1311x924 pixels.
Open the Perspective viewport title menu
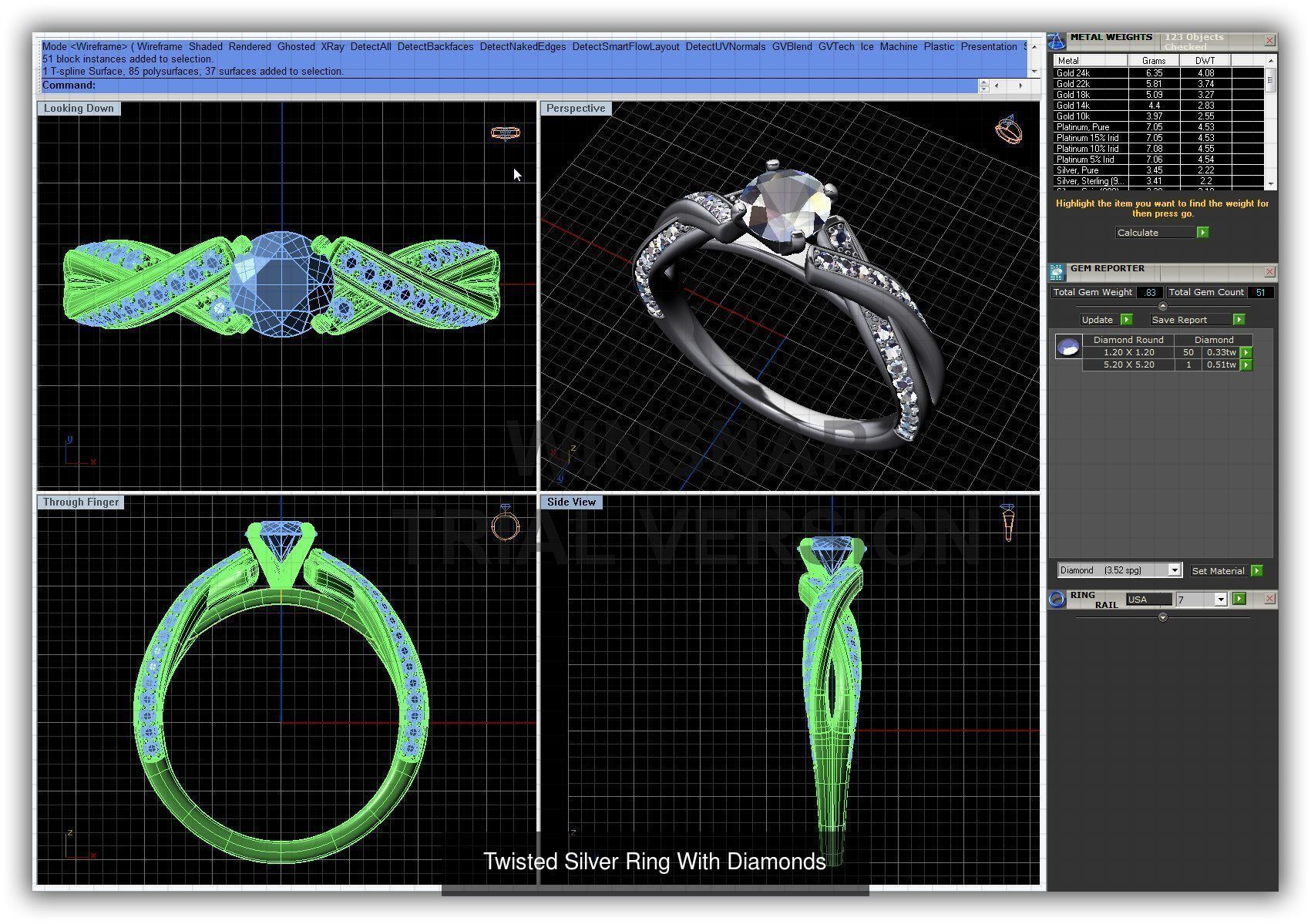coord(576,109)
